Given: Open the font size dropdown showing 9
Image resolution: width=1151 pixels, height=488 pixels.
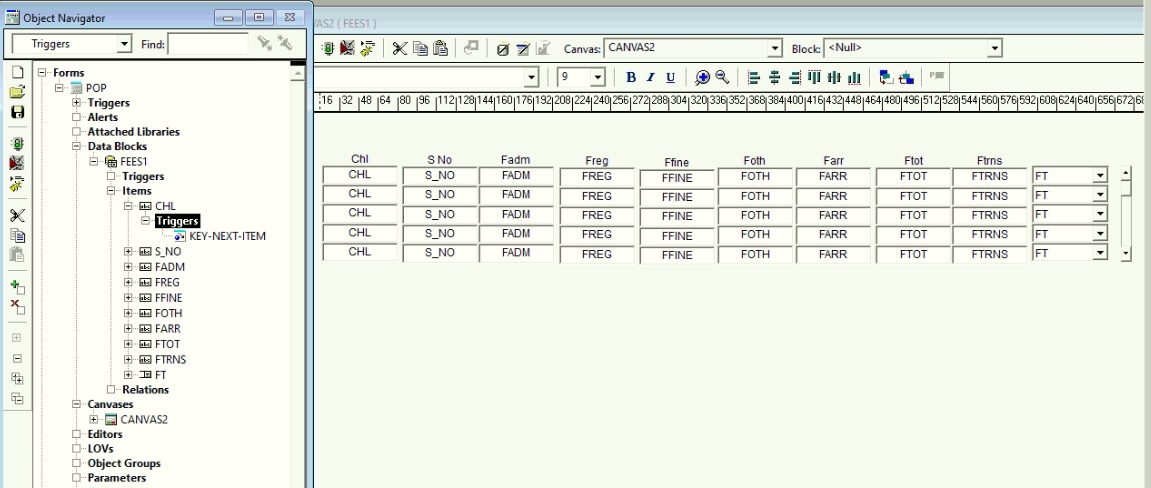Looking at the screenshot, I should [x=598, y=77].
